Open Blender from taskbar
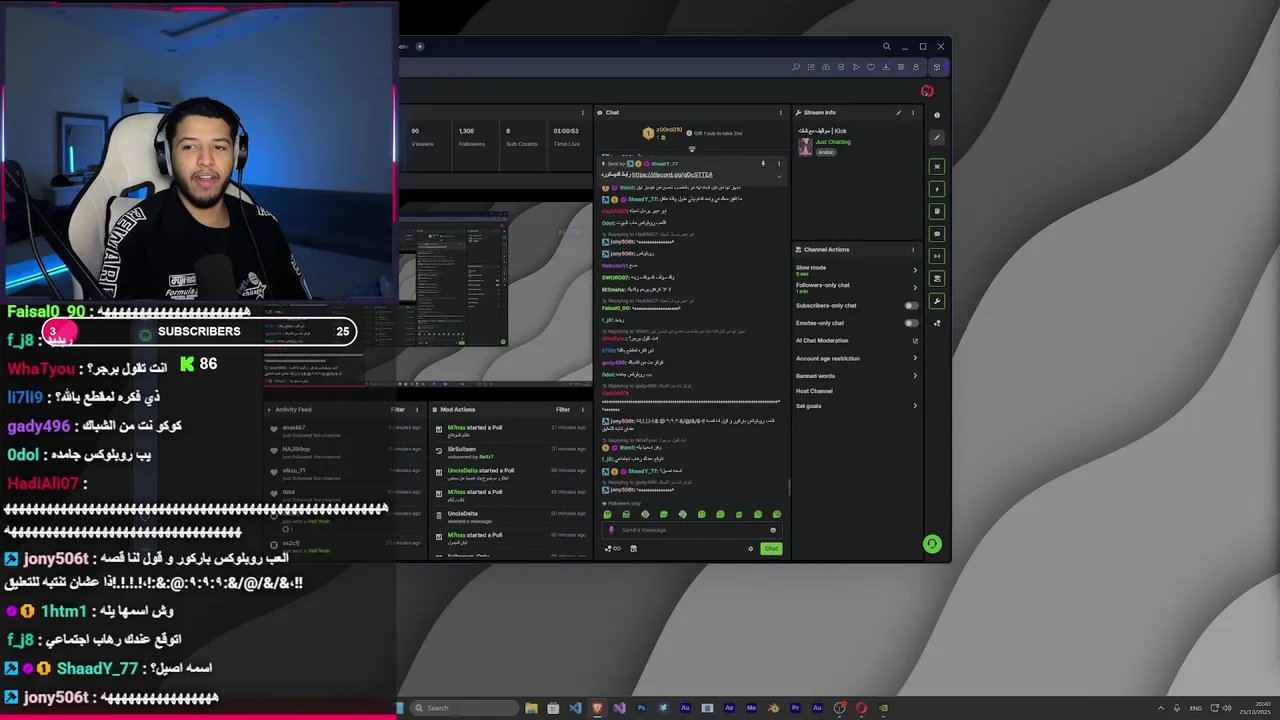1280x720 pixels. [773, 708]
